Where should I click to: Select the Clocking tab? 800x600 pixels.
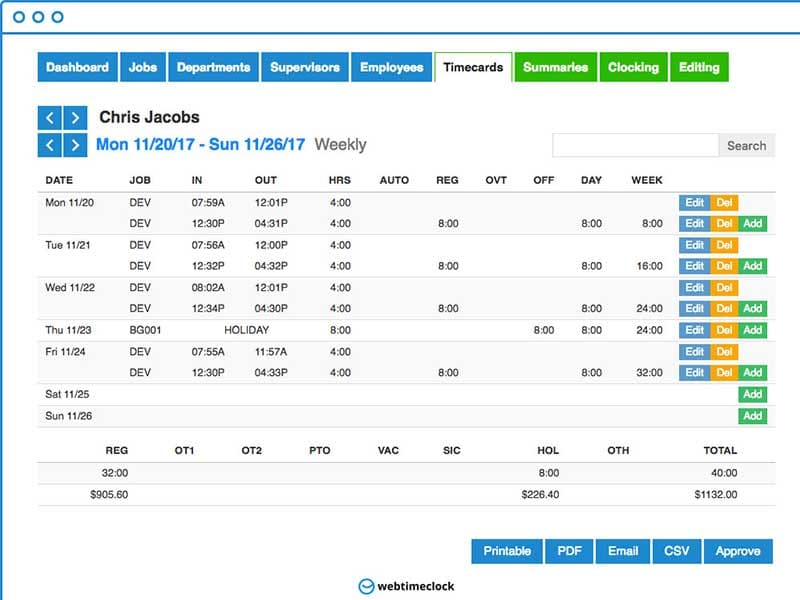point(633,67)
